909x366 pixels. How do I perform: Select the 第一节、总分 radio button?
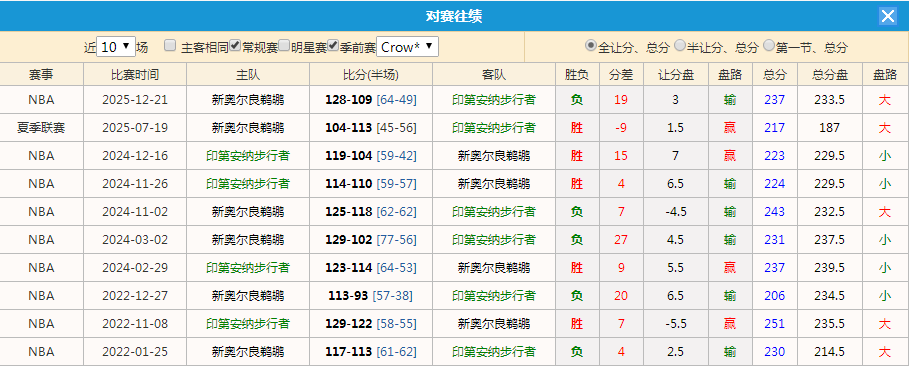[769, 45]
